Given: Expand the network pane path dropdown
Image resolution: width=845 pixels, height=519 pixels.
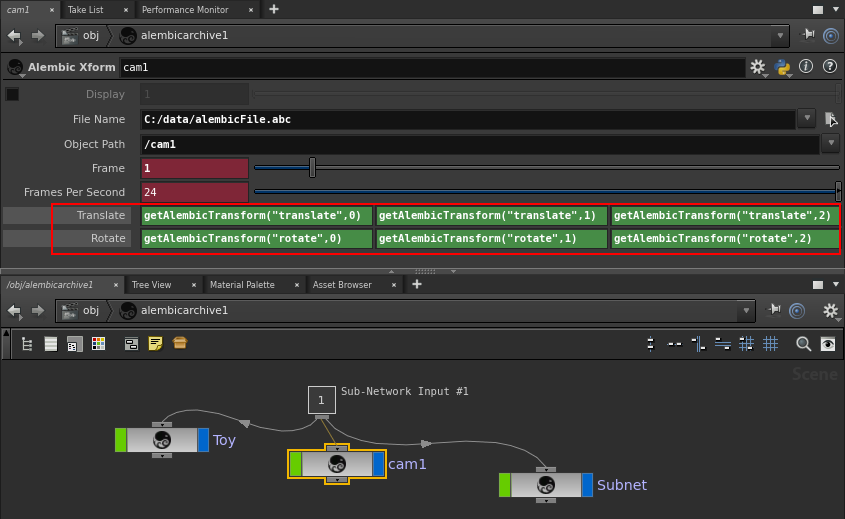Looking at the screenshot, I should click(x=746, y=311).
